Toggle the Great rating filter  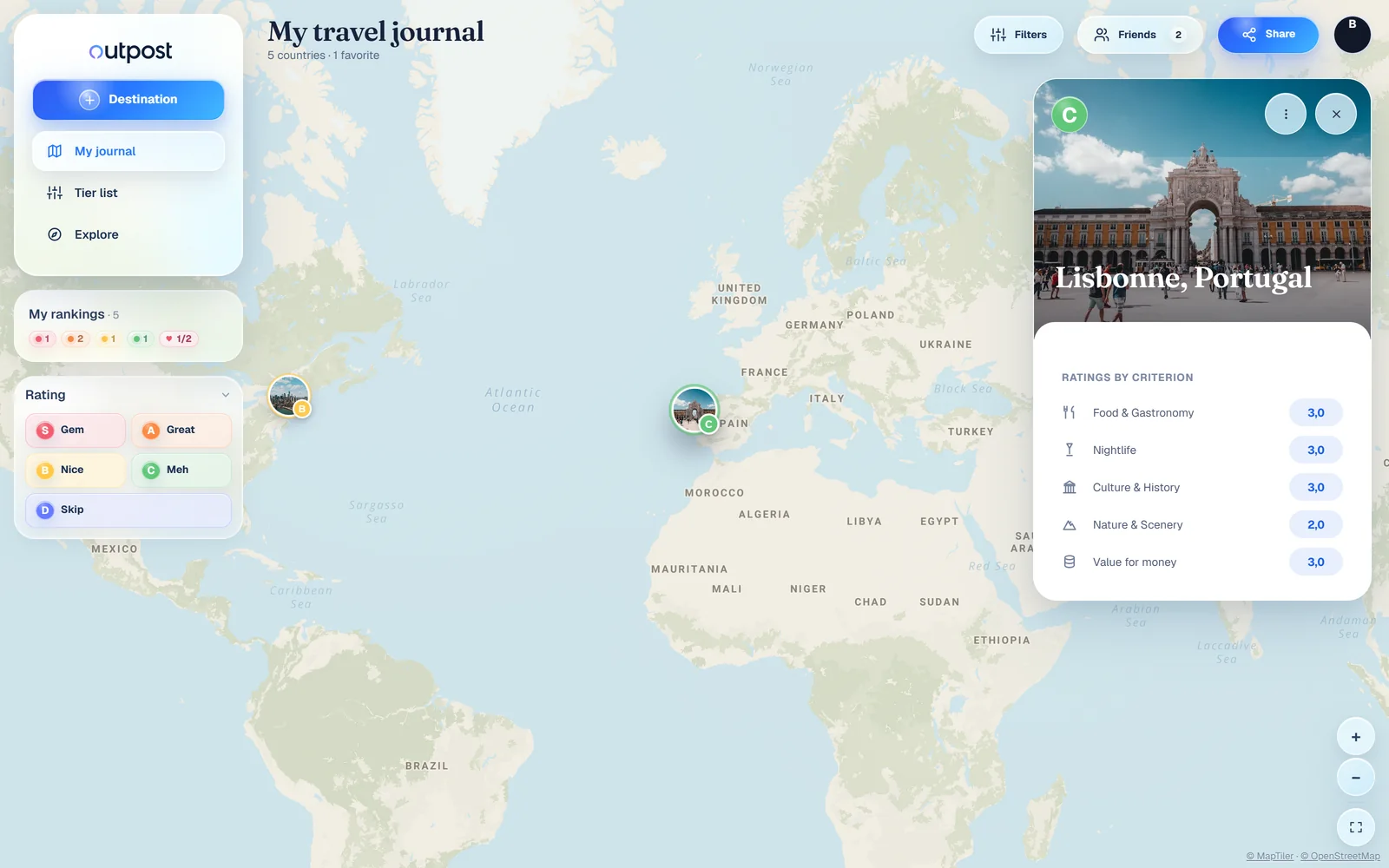(x=181, y=431)
